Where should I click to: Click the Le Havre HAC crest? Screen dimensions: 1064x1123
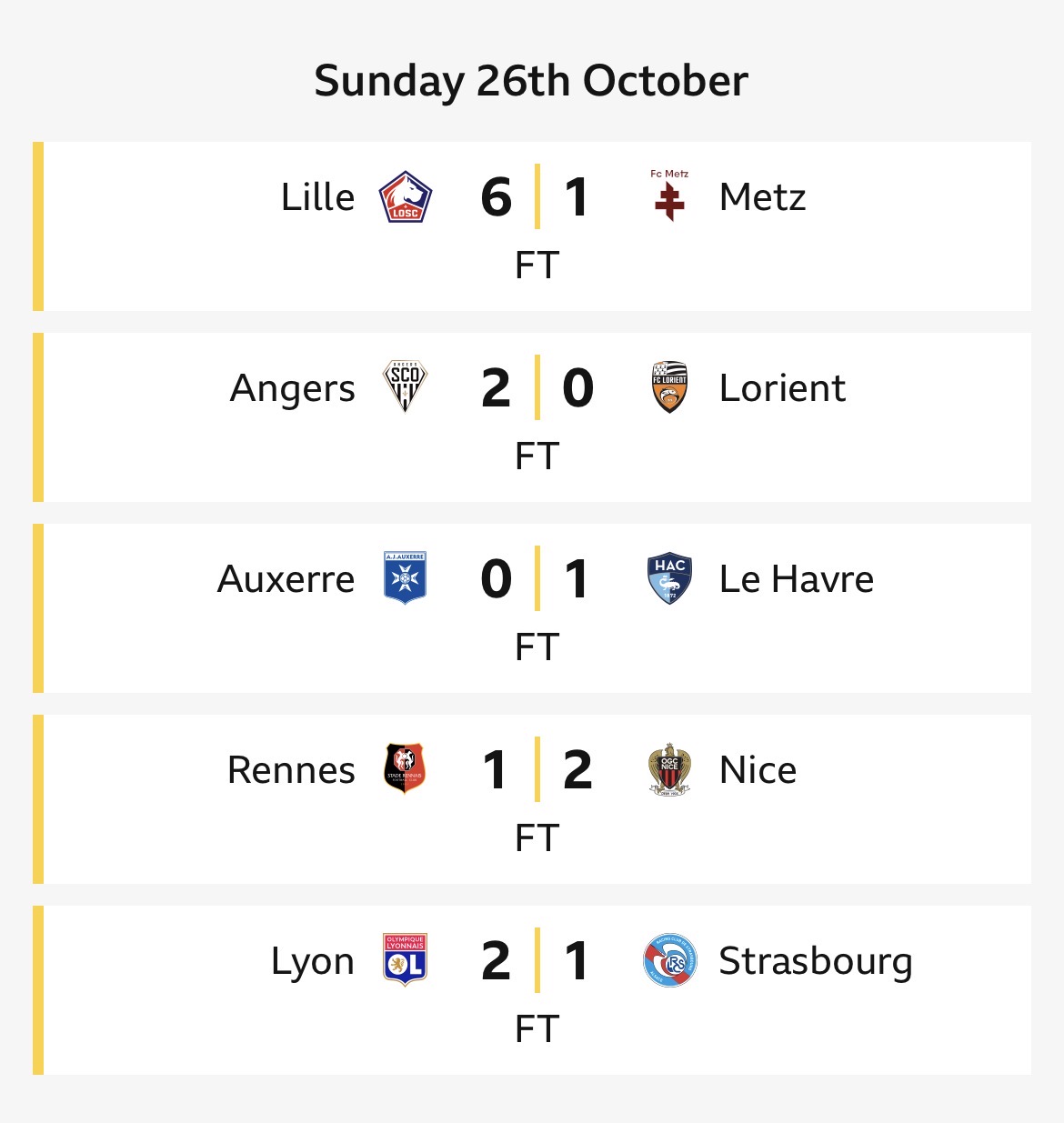click(669, 578)
